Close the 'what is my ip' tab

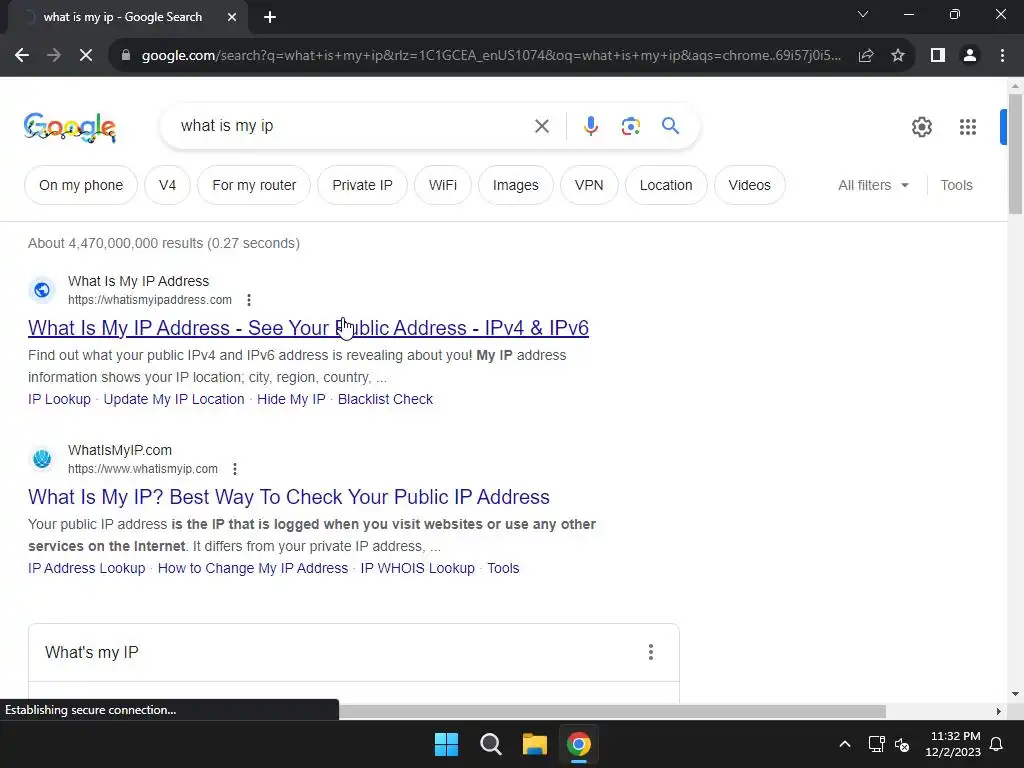[232, 17]
